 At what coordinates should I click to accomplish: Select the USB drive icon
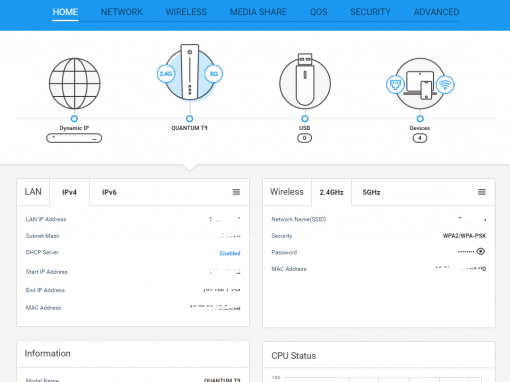point(305,81)
